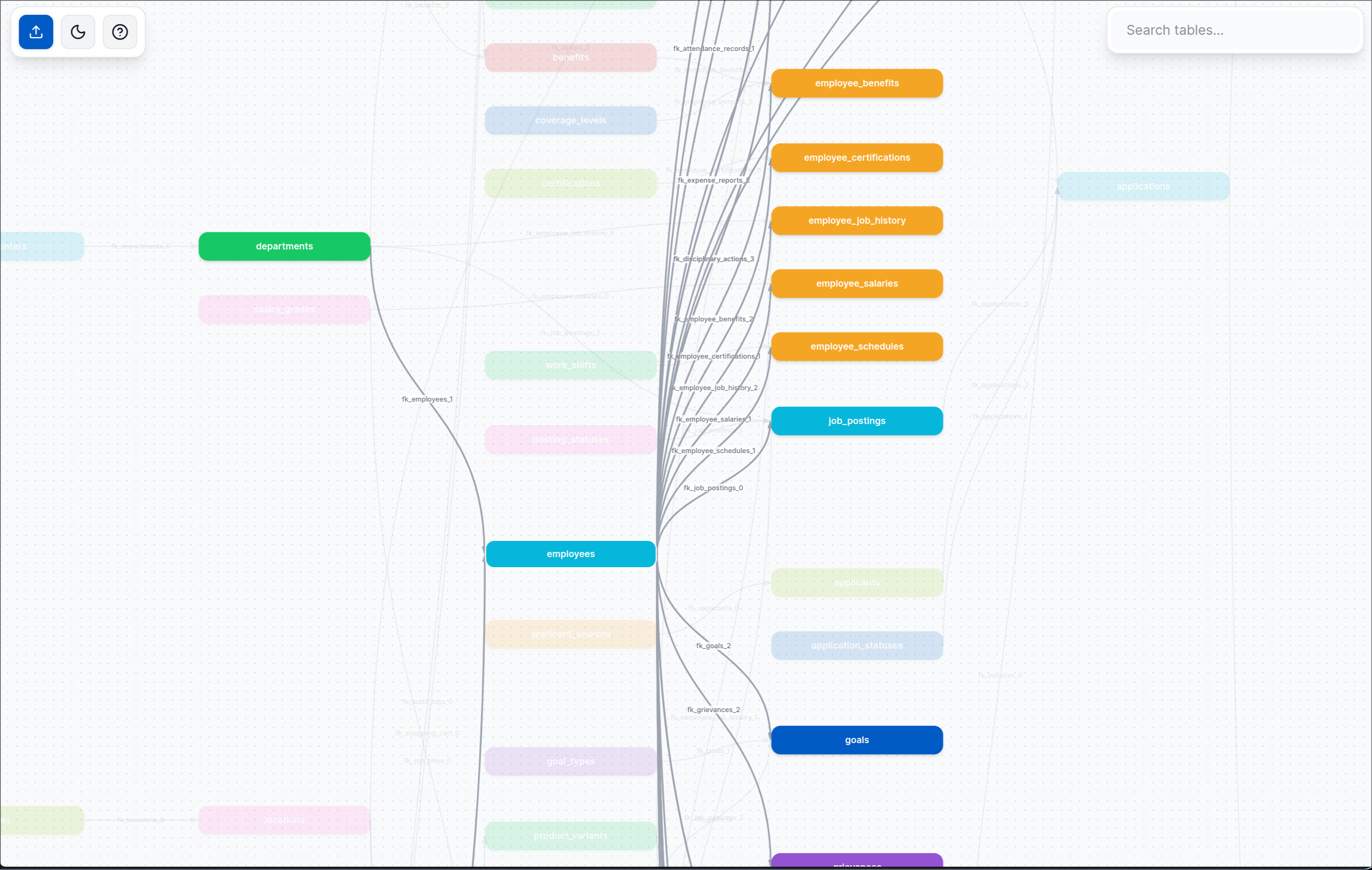The height and width of the screenshot is (870, 1372).
Task: Click the faded coverage_levels table node
Action: click(x=570, y=120)
